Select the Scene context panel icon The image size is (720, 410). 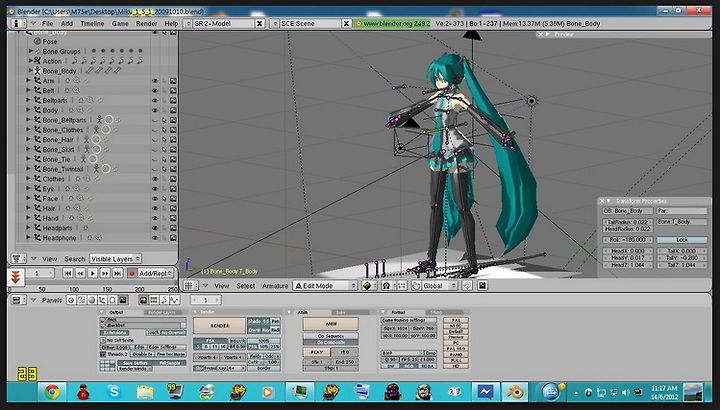122,300
